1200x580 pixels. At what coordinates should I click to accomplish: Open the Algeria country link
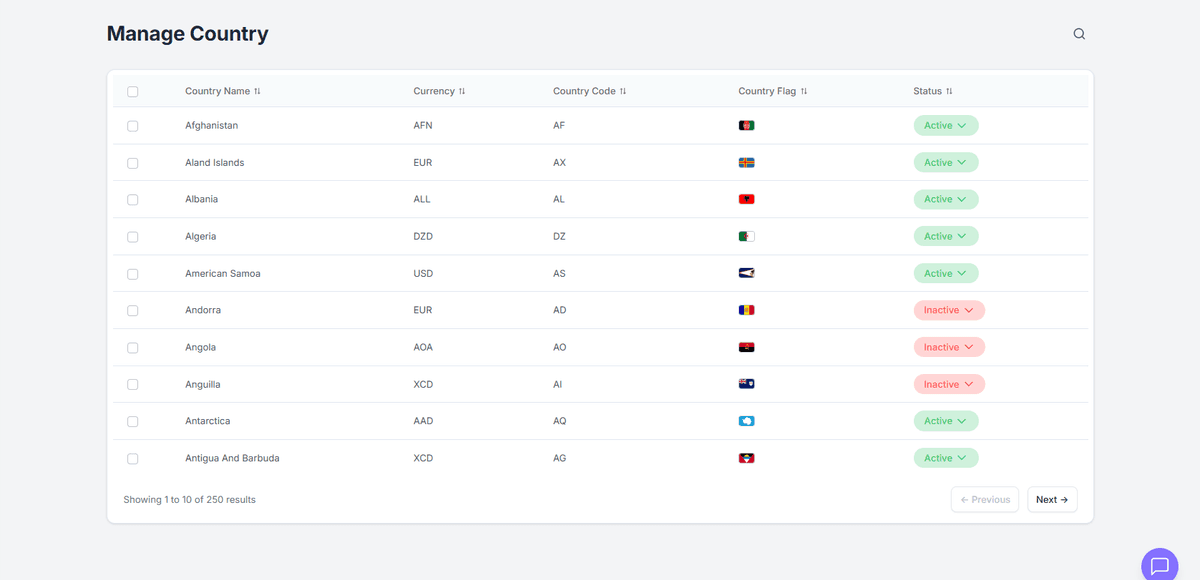(200, 236)
